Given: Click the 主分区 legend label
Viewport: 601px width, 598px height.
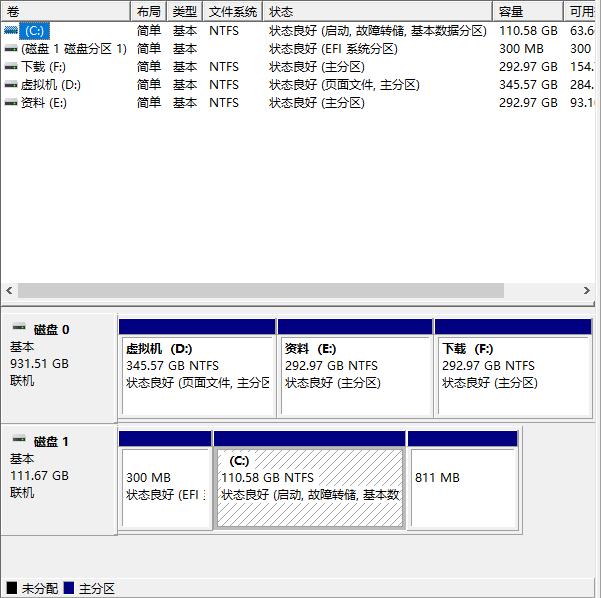Looking at the screenshot, I should [x=97, y=588].
